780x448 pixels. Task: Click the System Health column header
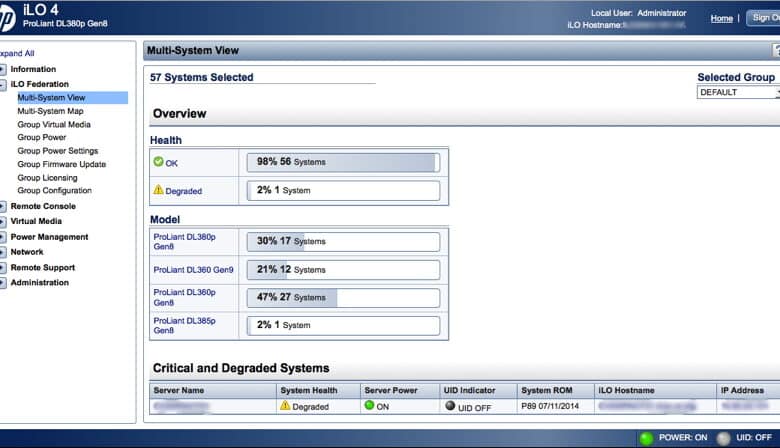point(318,390)
